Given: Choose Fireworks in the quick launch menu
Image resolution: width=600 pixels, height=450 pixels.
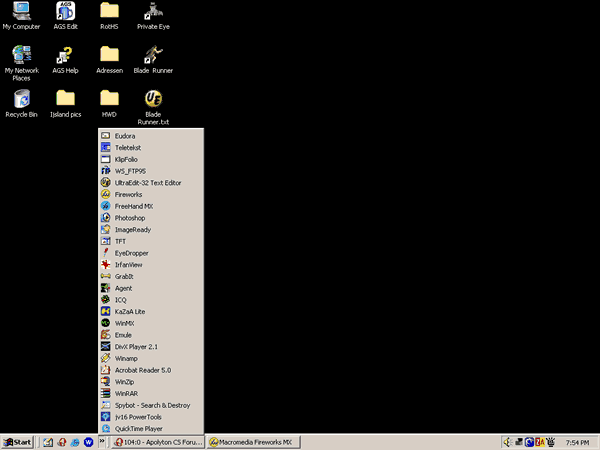Looking at the screenshot, I should point(128,194).
